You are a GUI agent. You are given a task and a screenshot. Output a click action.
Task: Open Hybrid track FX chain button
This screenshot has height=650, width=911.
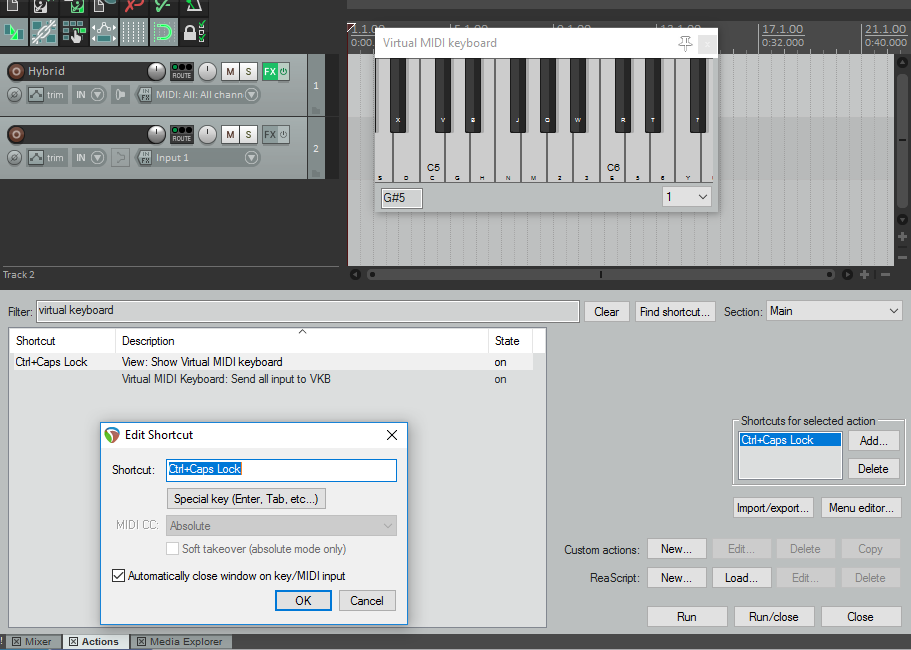tap(270, 71)
